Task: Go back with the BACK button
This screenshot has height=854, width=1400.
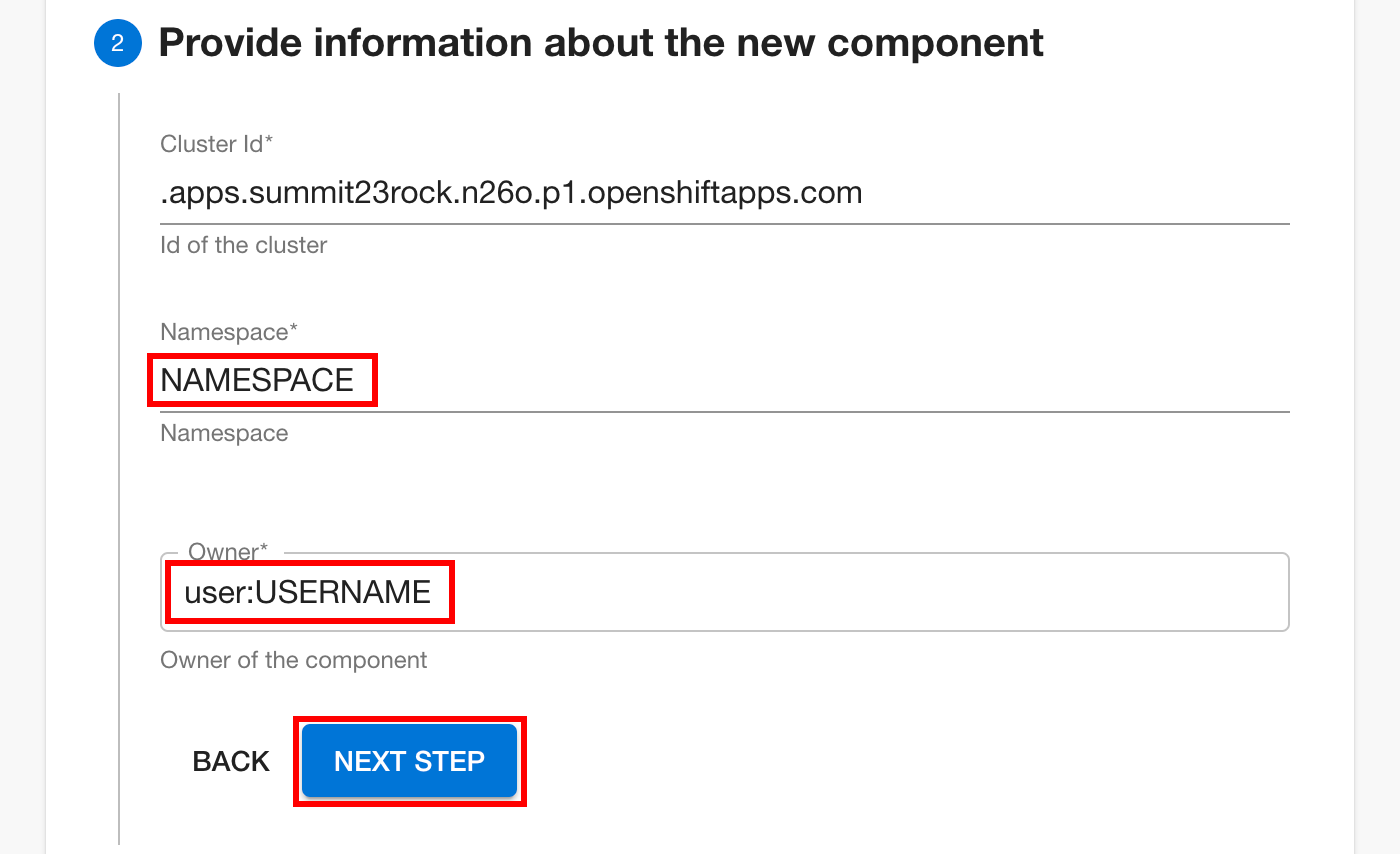Action: click(x=231, y=761)
